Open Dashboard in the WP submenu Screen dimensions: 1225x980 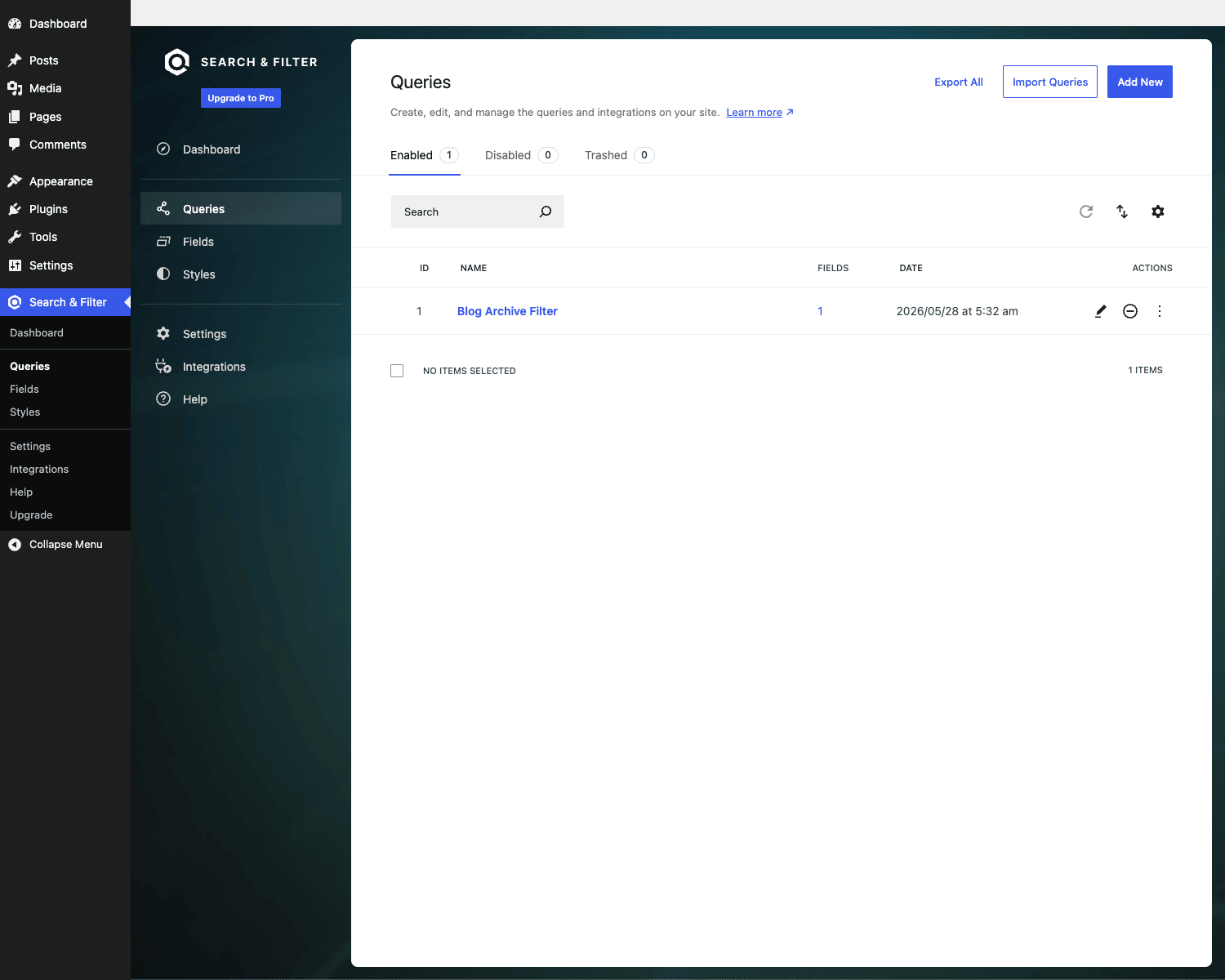click(37, 333)
